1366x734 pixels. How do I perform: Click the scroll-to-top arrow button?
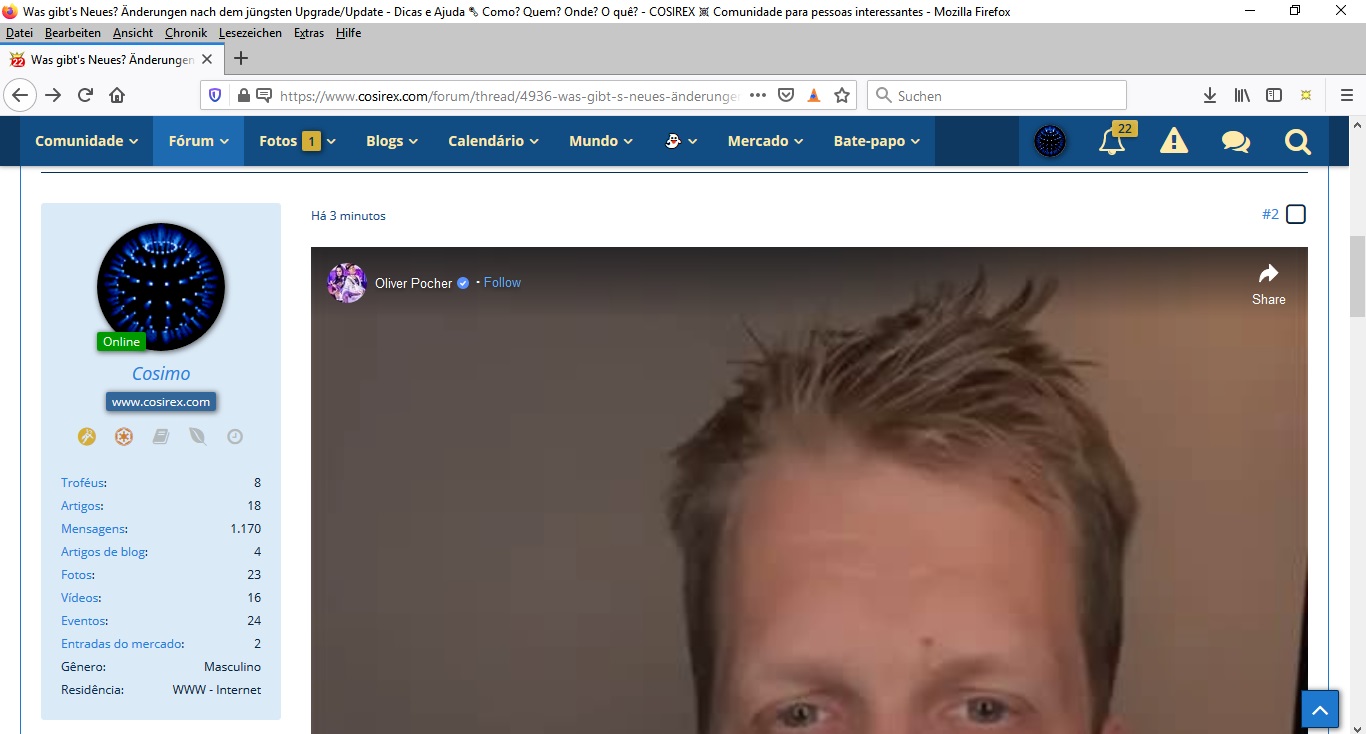1319,710
